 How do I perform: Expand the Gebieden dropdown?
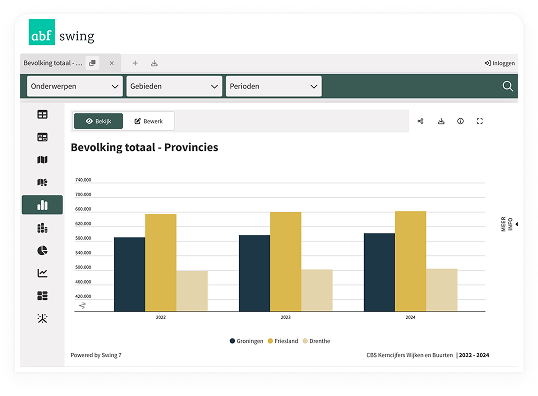pos(174,86)
